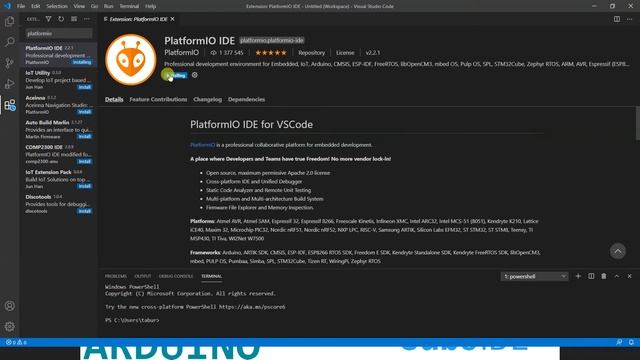640x360 pixels.
Task: Switch to the Details tab
Action: point(114,99)
